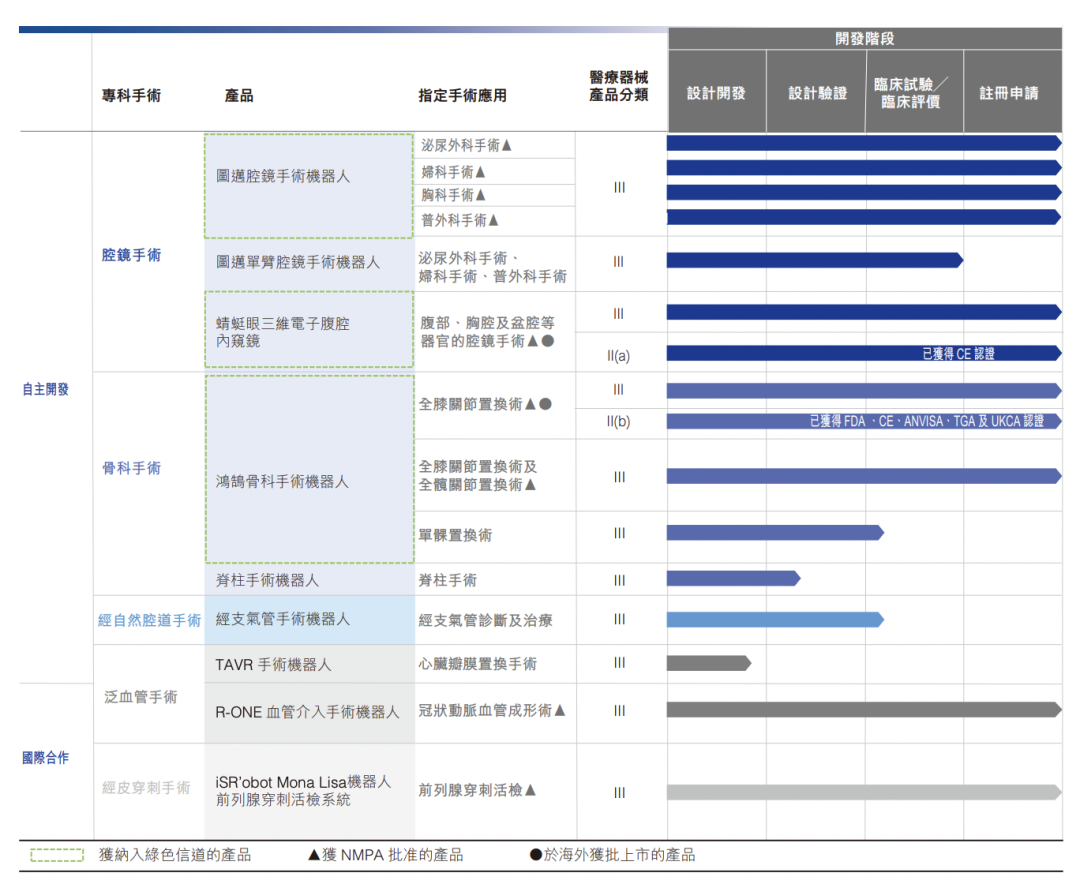
Task: Click the '婦科手術▲' application row
Action: [453, 172]
